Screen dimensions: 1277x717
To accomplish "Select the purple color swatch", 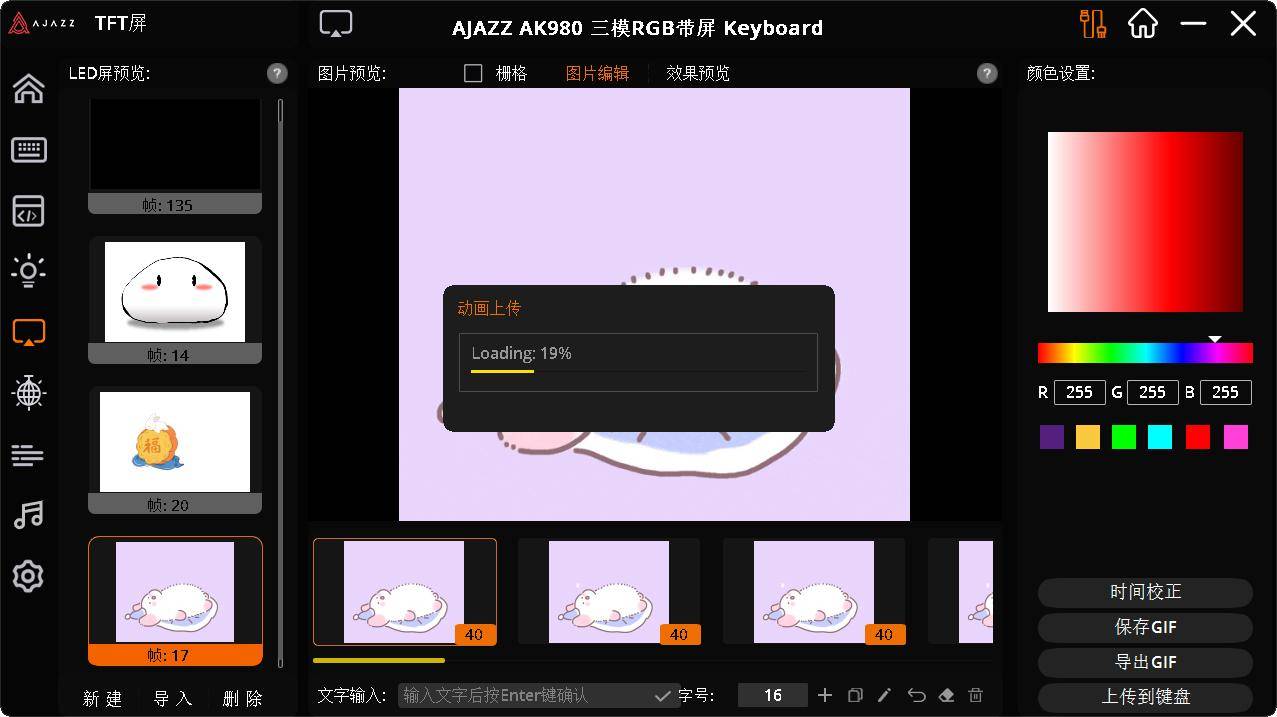I will pos(1052,437).
